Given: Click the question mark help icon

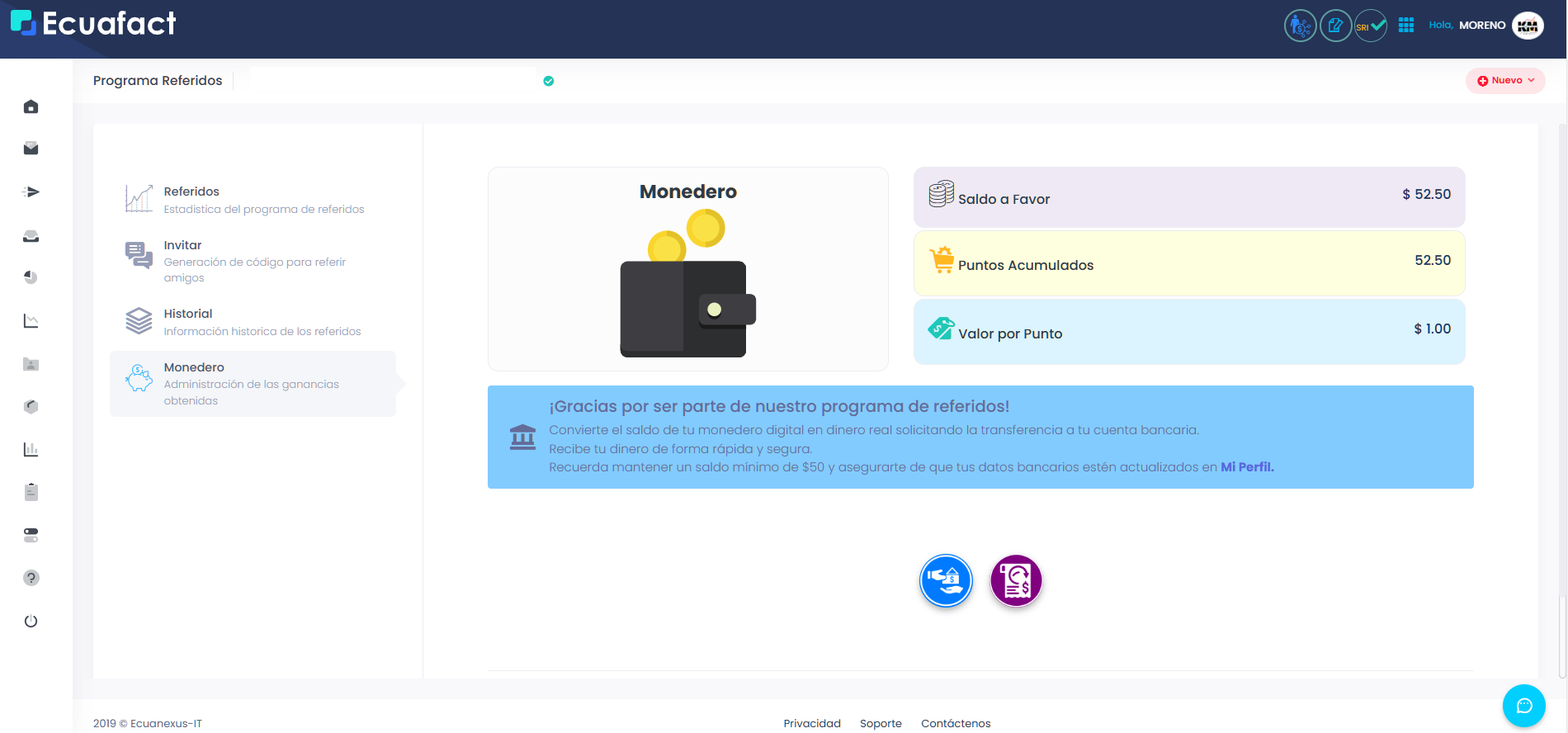Looking at the screenshot, I should click(31, 578).
